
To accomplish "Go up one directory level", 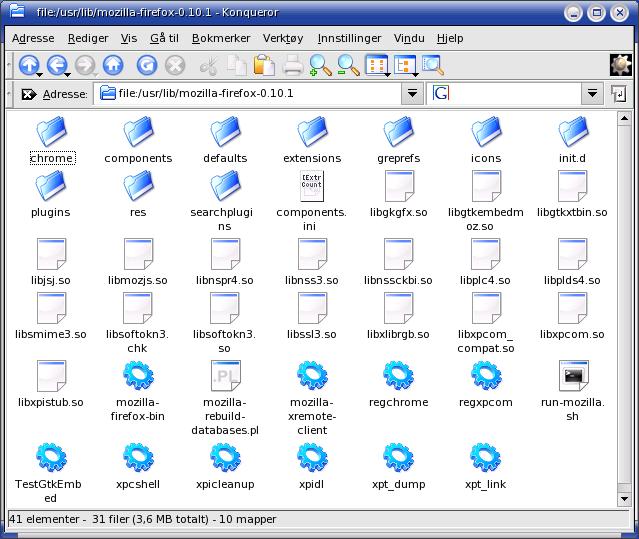I will tap(28, 65).
